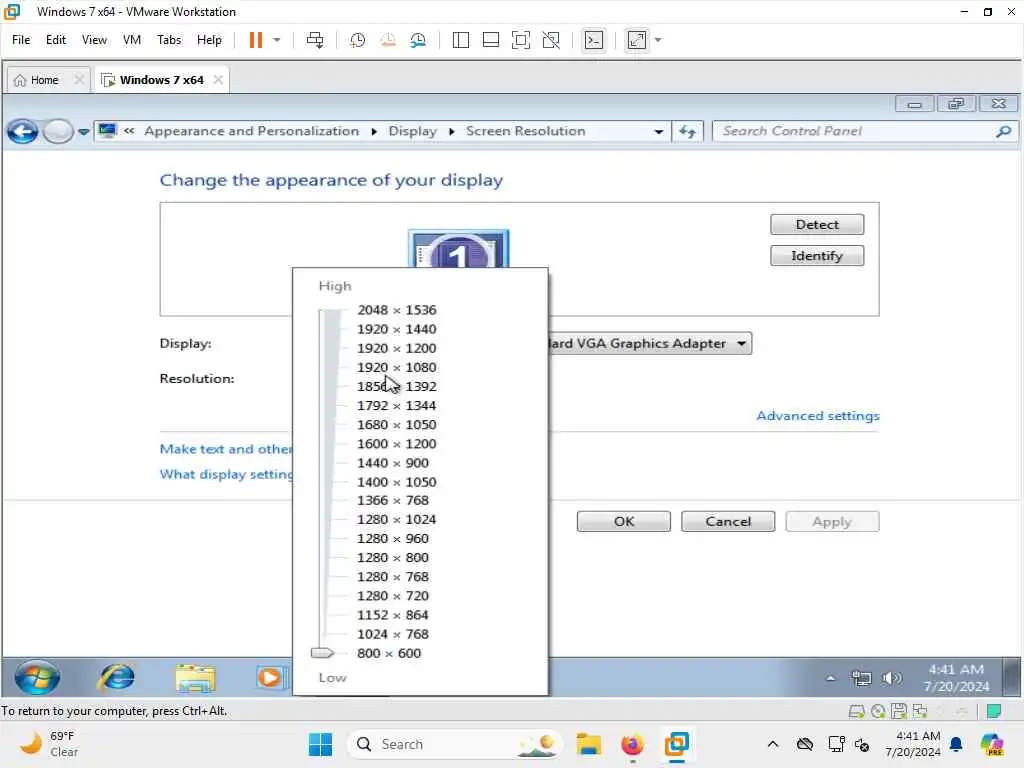Choose the 1366 × 768 resolution
This screenshot has width=1024, height=768.
point(392,500)
